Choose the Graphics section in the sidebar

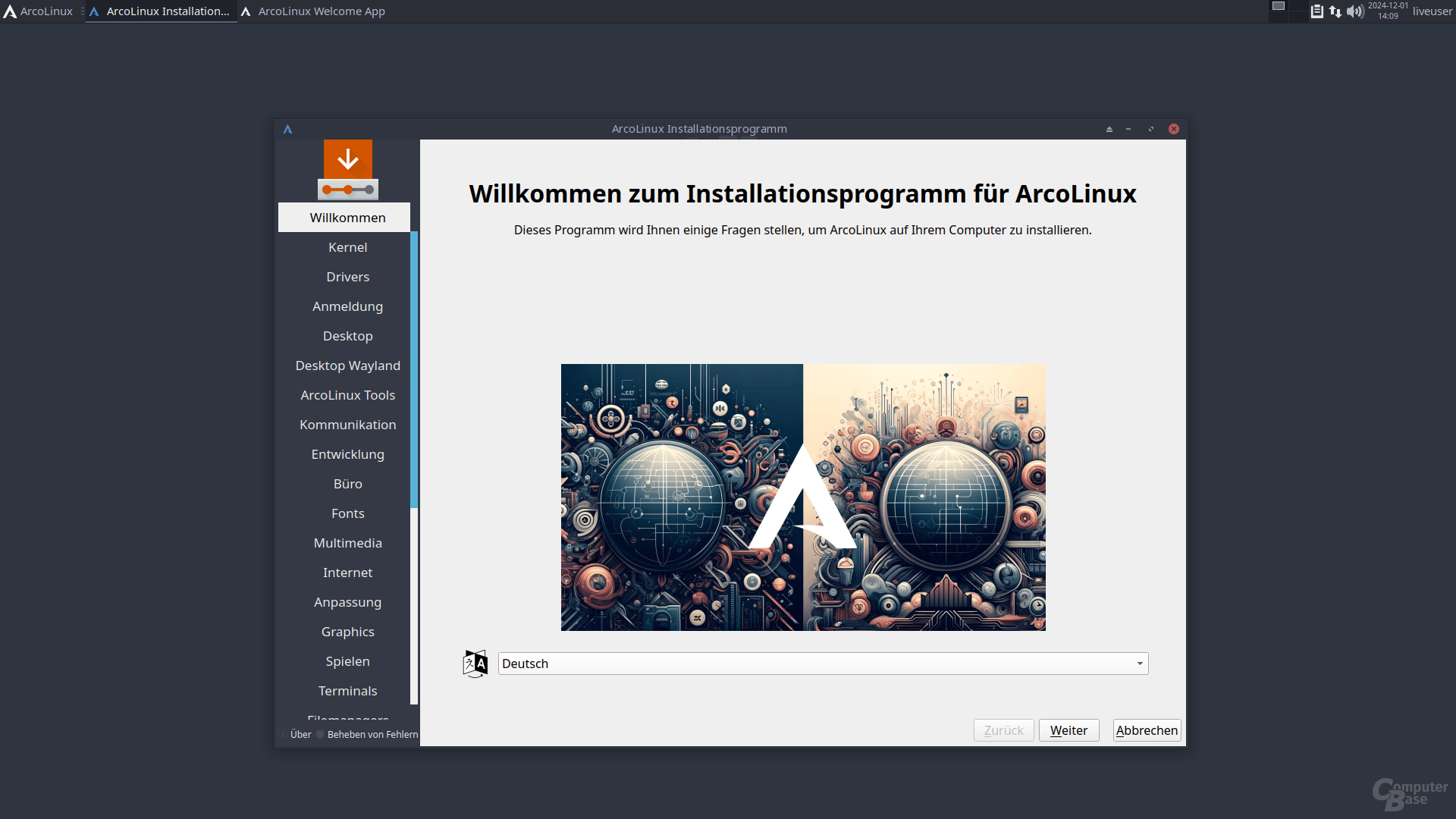click(x=347, y=631)
